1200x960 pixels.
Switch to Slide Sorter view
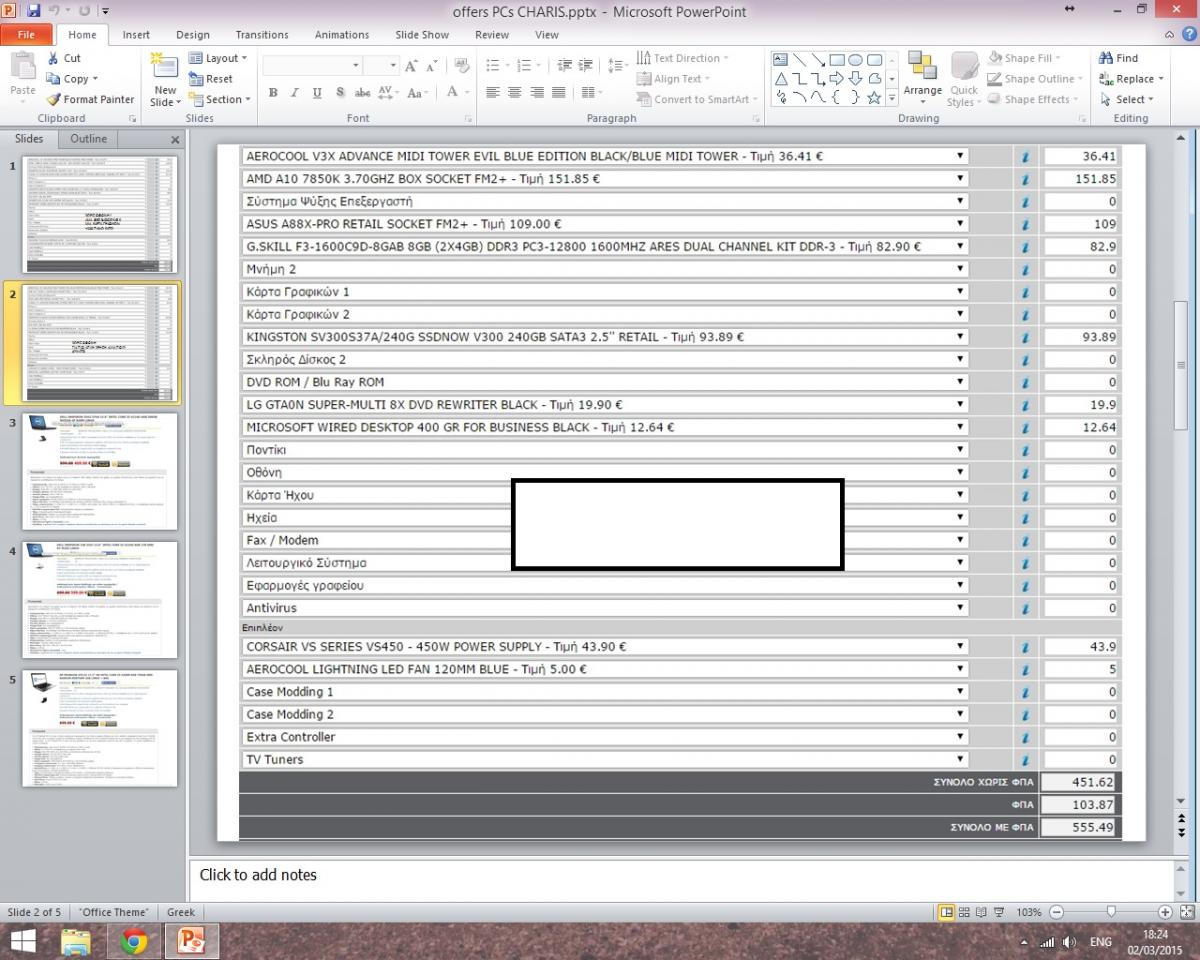tap(964, 912)
